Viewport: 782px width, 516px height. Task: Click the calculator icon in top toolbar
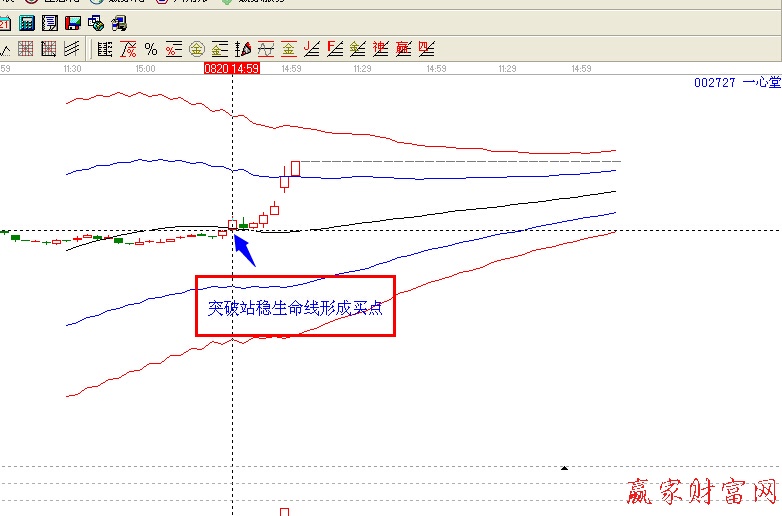[27, 23]
